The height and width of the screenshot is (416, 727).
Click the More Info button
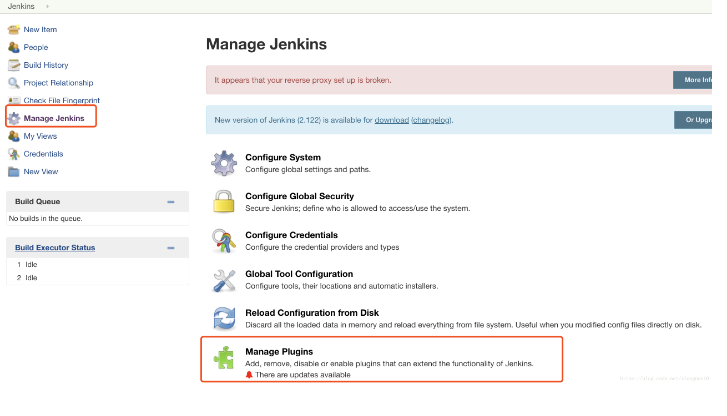pos(693,80)
